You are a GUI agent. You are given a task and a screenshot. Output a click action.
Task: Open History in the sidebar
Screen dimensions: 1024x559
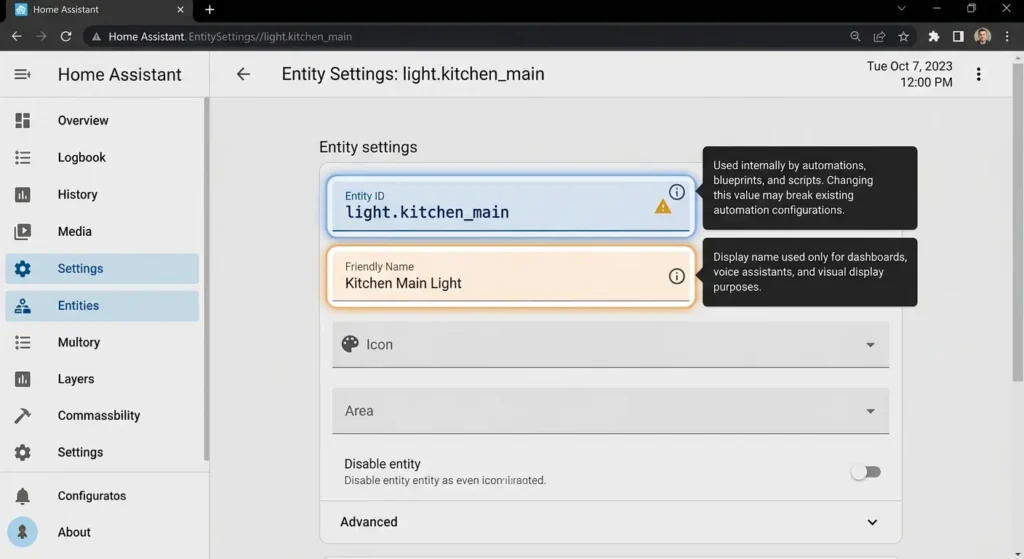102,195
